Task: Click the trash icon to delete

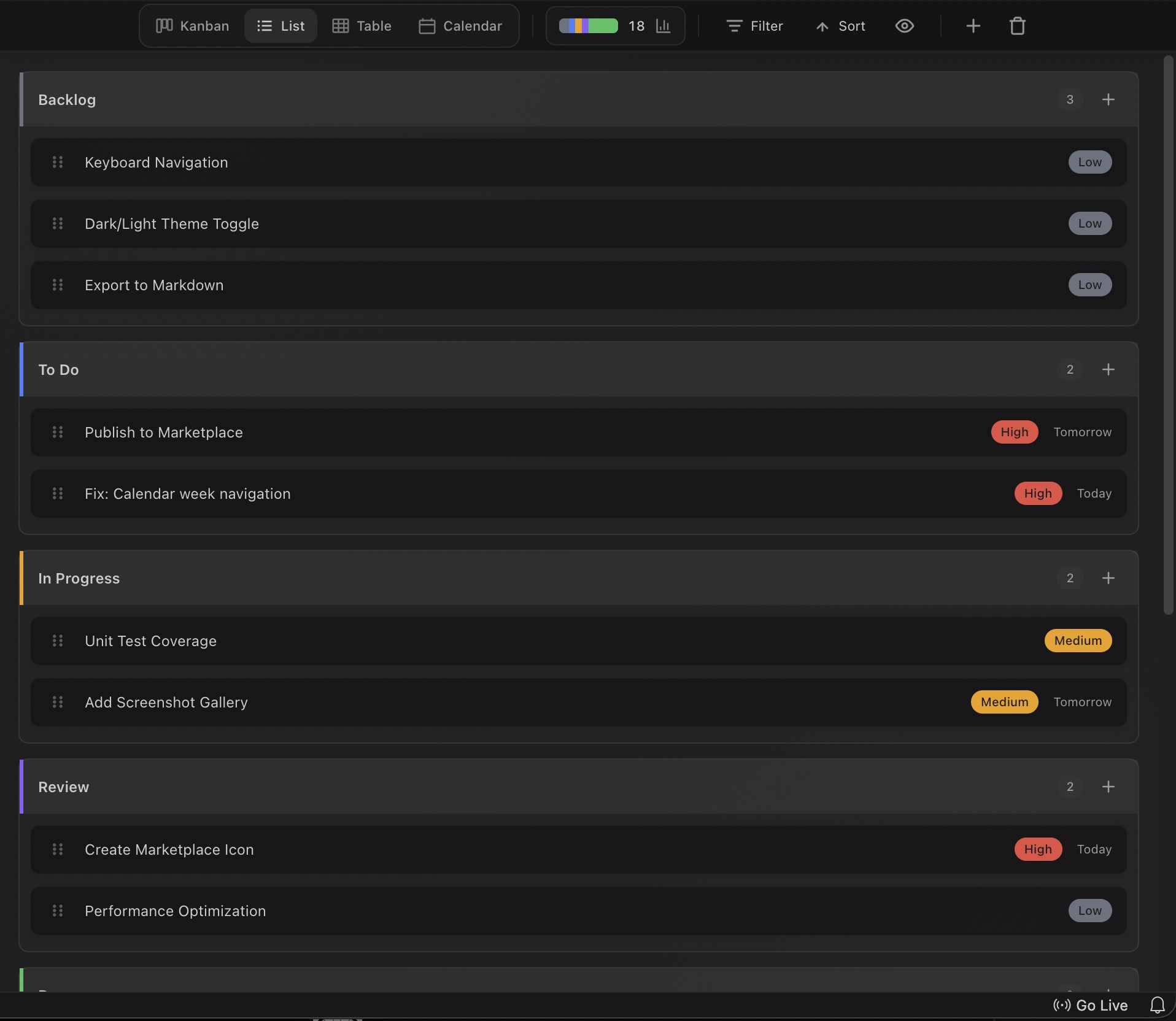Action: (x=1016, y=26)
